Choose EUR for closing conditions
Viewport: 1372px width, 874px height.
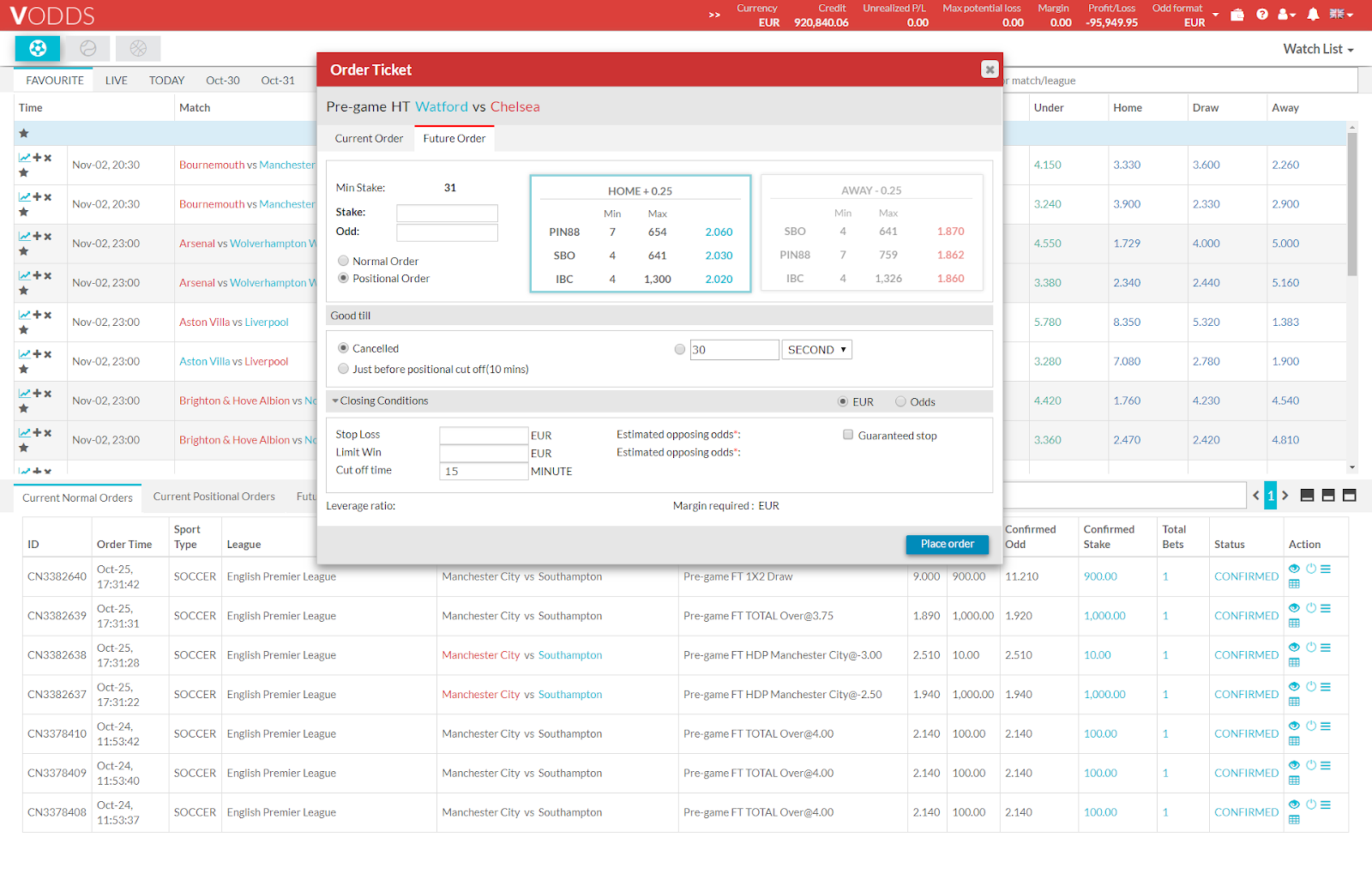tap(843, 401)
